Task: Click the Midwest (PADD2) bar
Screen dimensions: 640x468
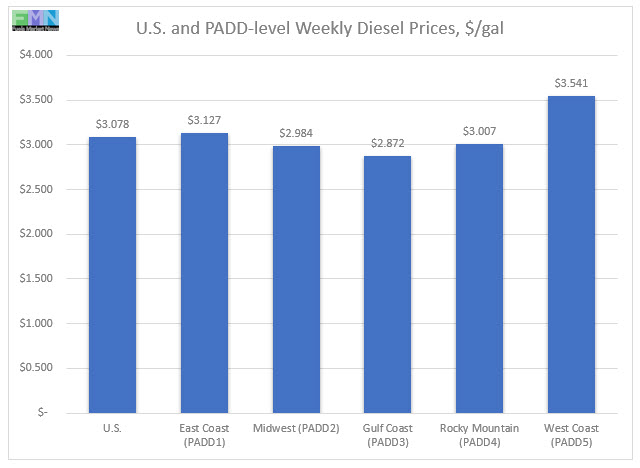Action: (295, 279)
